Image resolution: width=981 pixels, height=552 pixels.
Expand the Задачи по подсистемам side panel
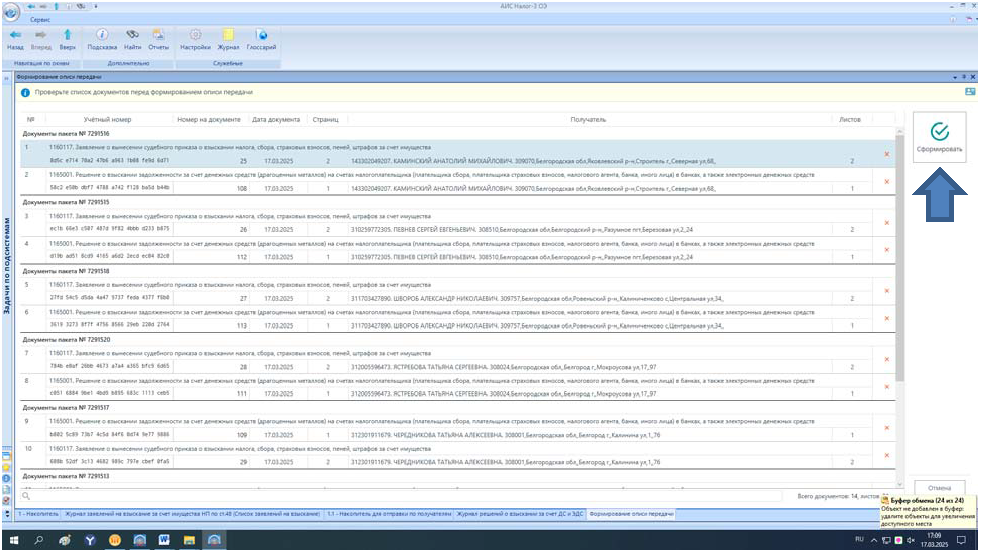click(x=7, y=270)
